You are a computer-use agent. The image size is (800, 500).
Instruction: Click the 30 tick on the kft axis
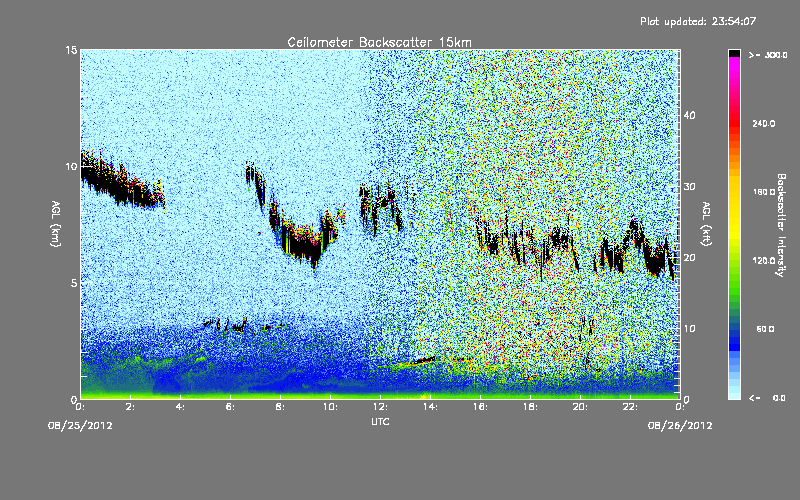click(689, 187)
